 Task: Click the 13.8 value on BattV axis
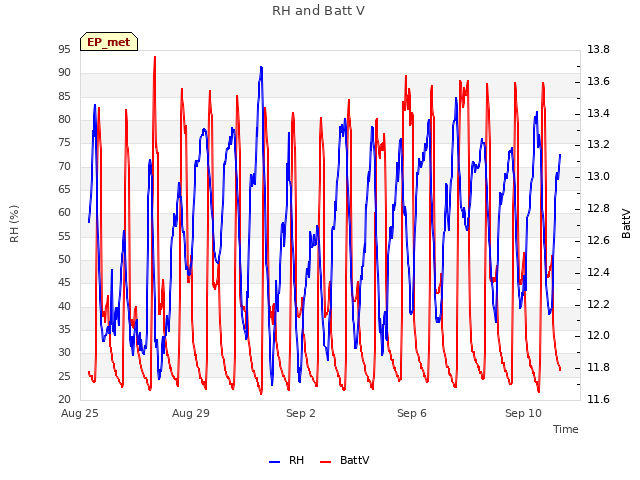pyautogui.click(x=598, y=49)
